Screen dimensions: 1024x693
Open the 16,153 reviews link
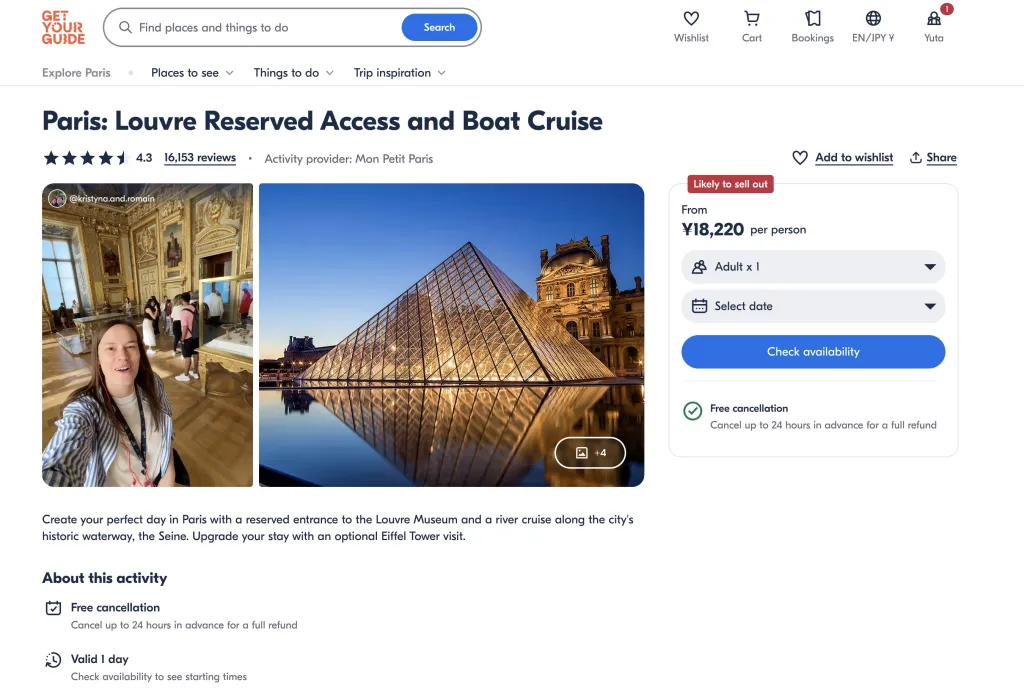coord(200,158)
